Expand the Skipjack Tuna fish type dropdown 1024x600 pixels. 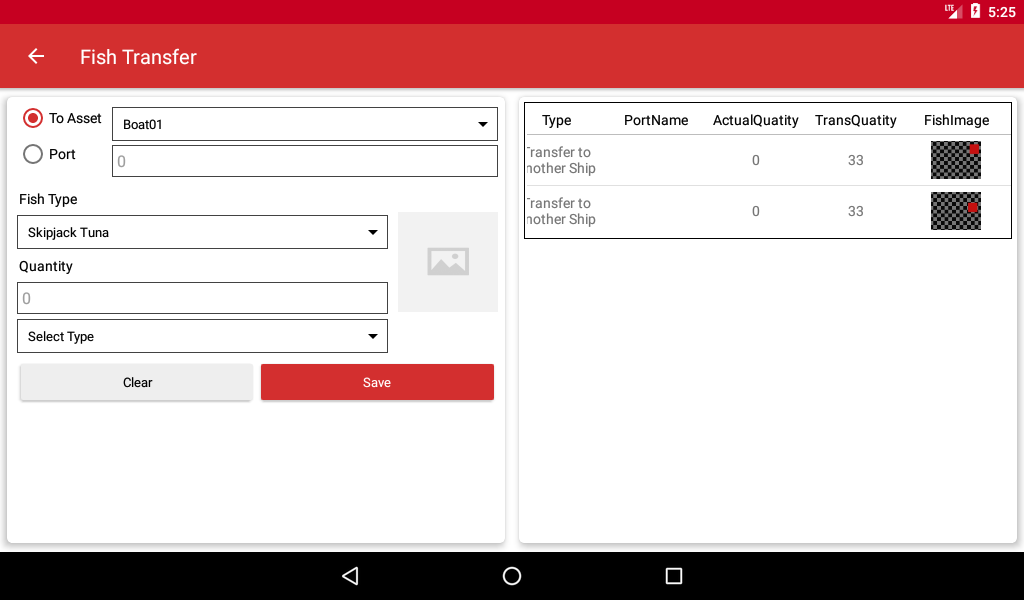pos(202,232)
